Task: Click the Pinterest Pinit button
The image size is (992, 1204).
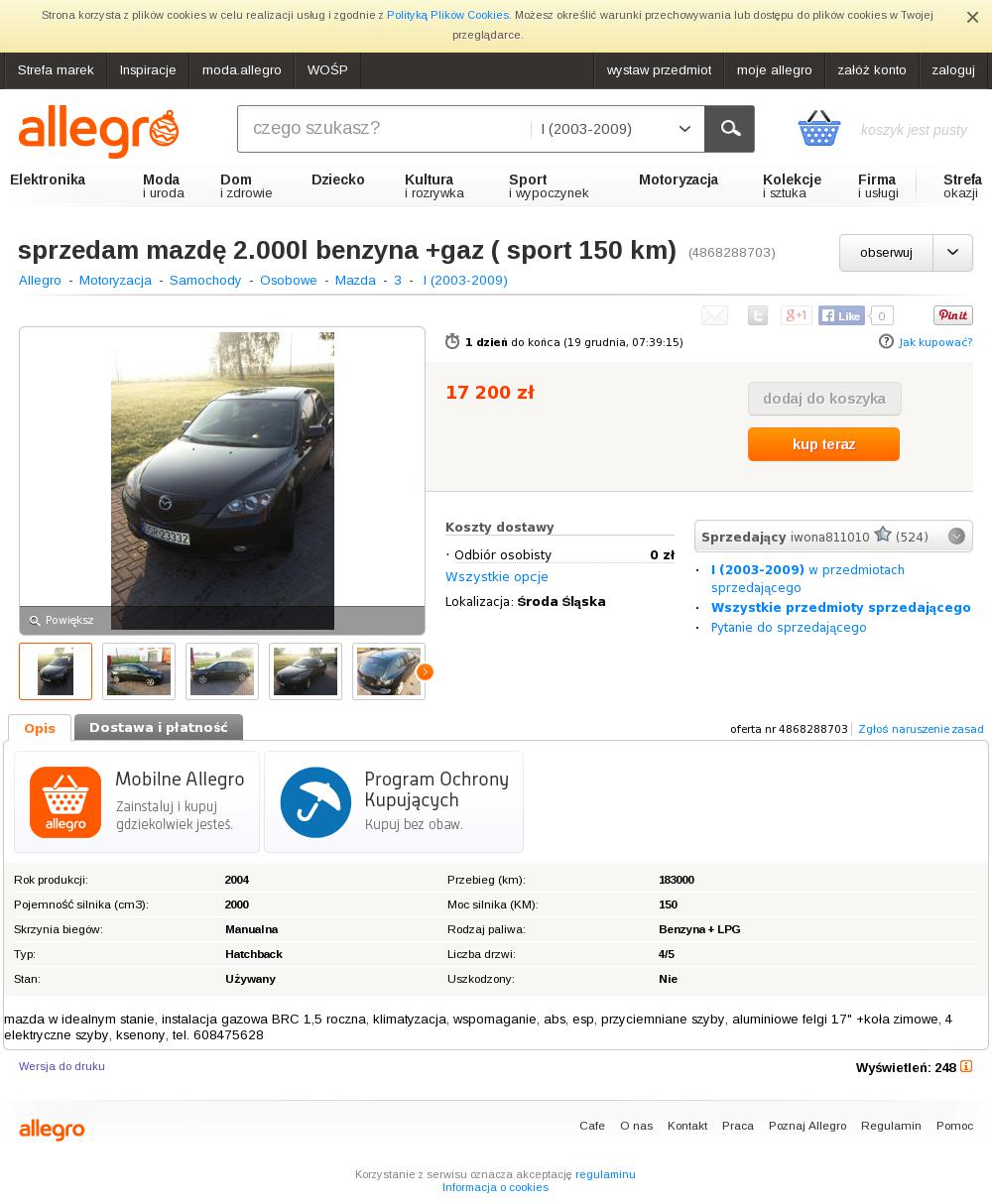Action: pyautogui.click(x=952, y=315)
